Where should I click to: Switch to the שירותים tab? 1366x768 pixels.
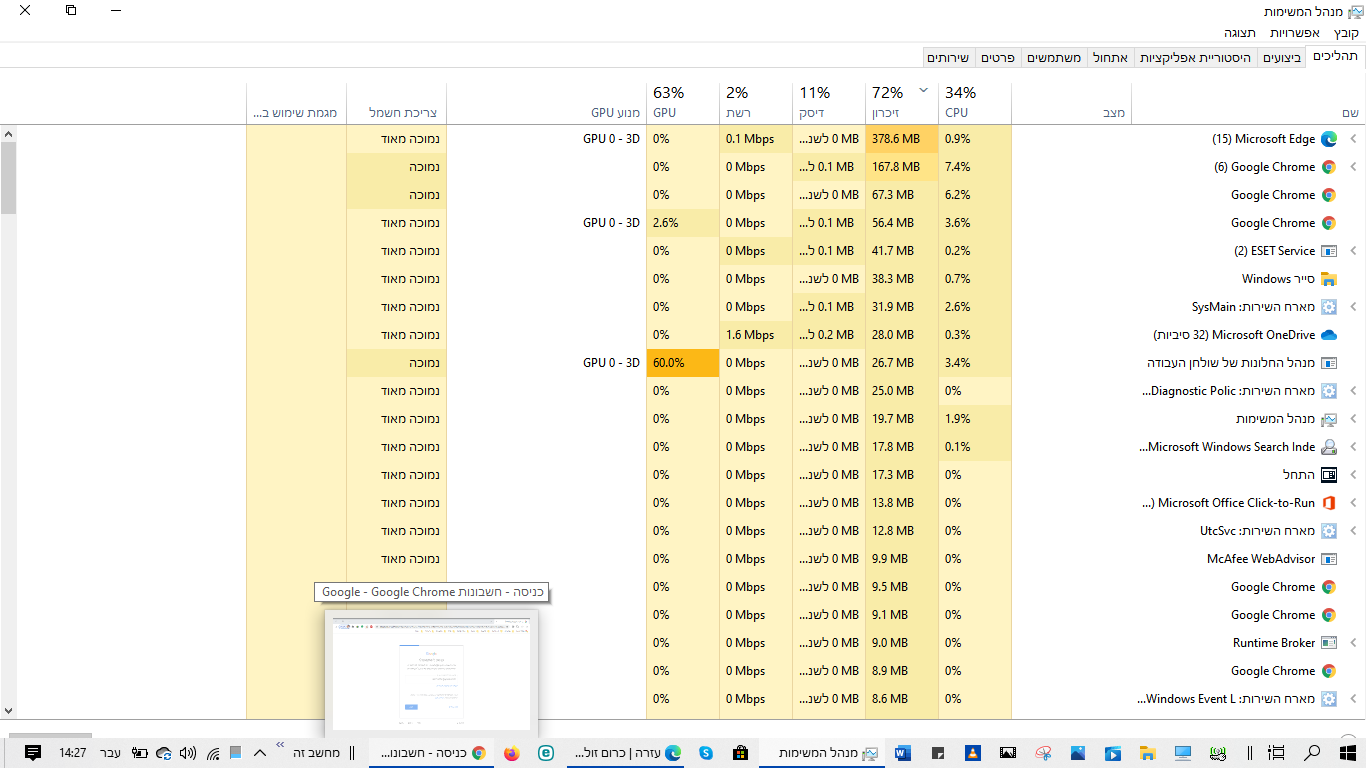coord(947,58)
